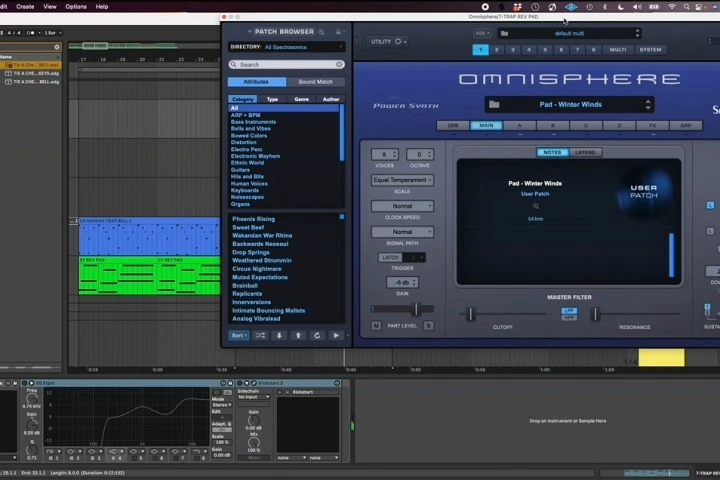Open the Create menu
Screen dimensions: 720x480
tap(25, 6)
